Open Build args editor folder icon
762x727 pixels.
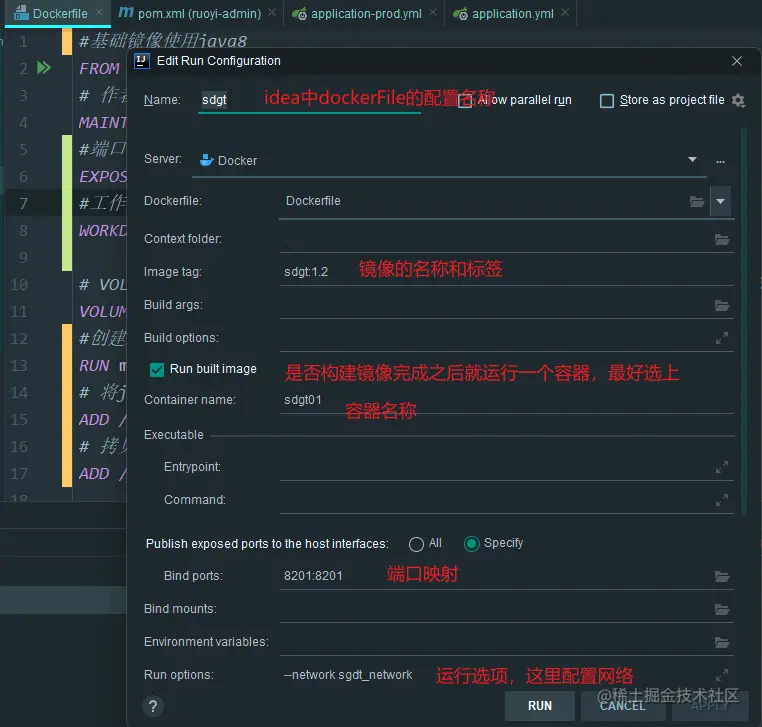click(722, 306)
